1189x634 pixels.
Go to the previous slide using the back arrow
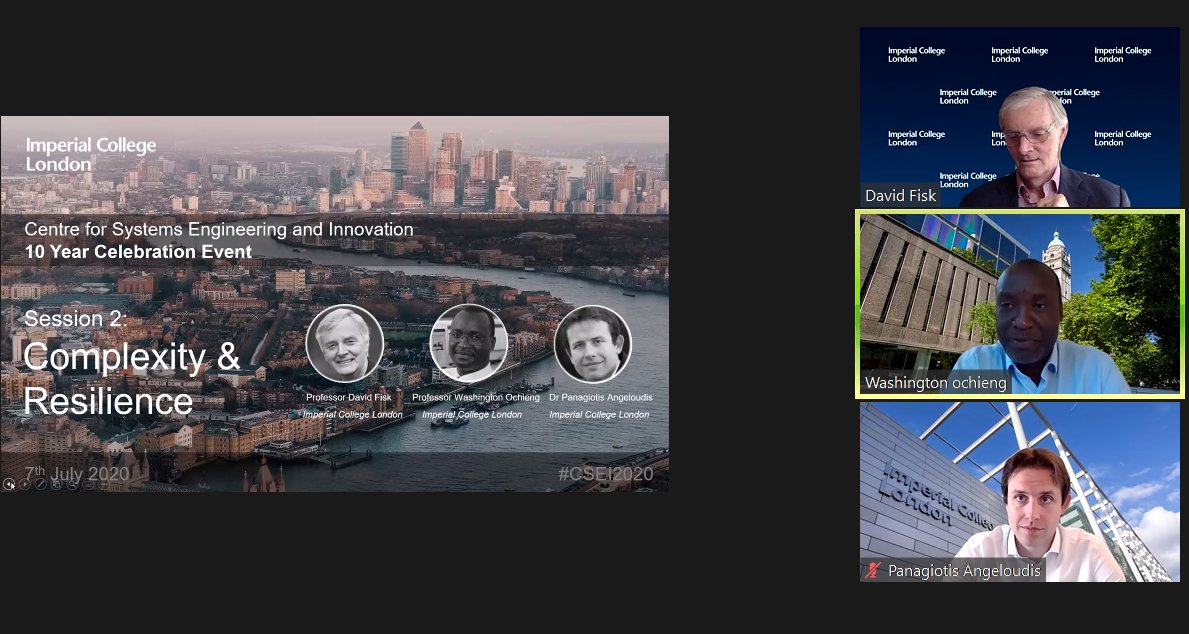click(x=9, y=484)
